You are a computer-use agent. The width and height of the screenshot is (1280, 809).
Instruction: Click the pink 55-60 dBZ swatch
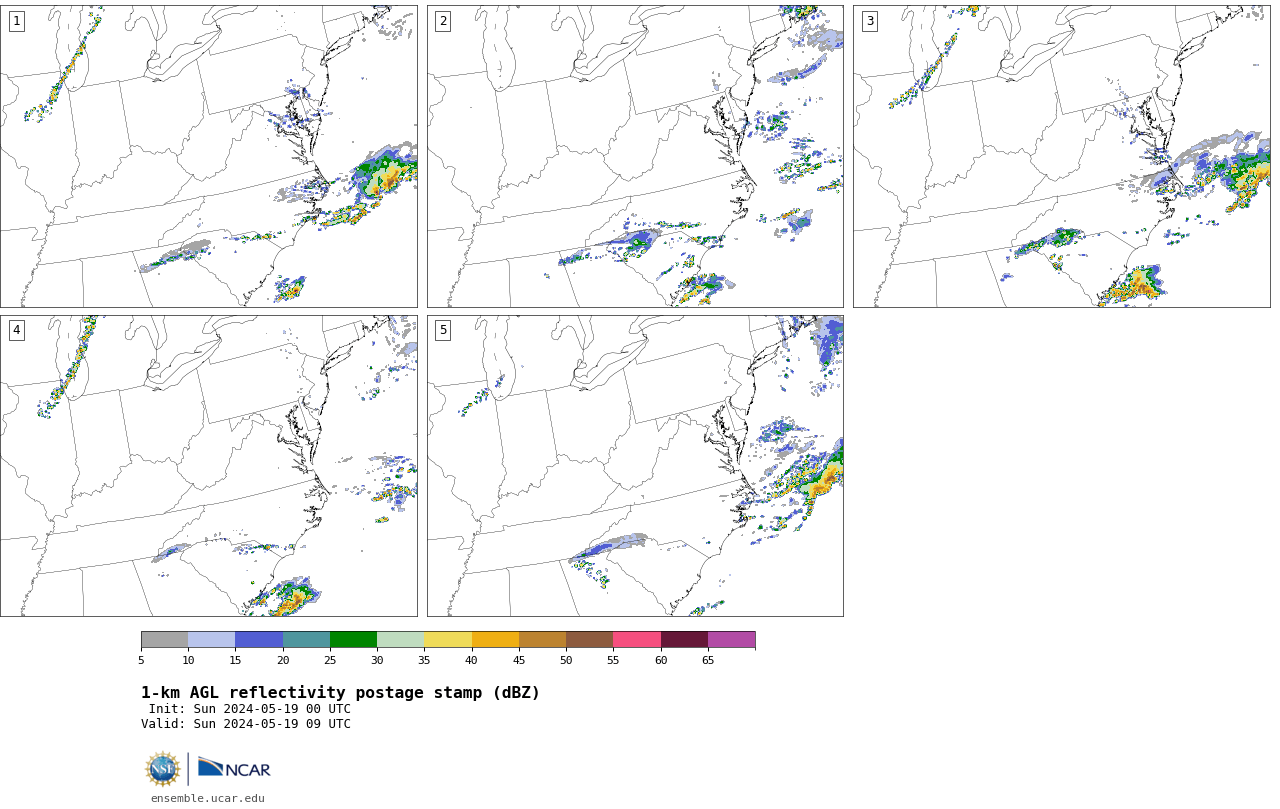pos(637,640)
